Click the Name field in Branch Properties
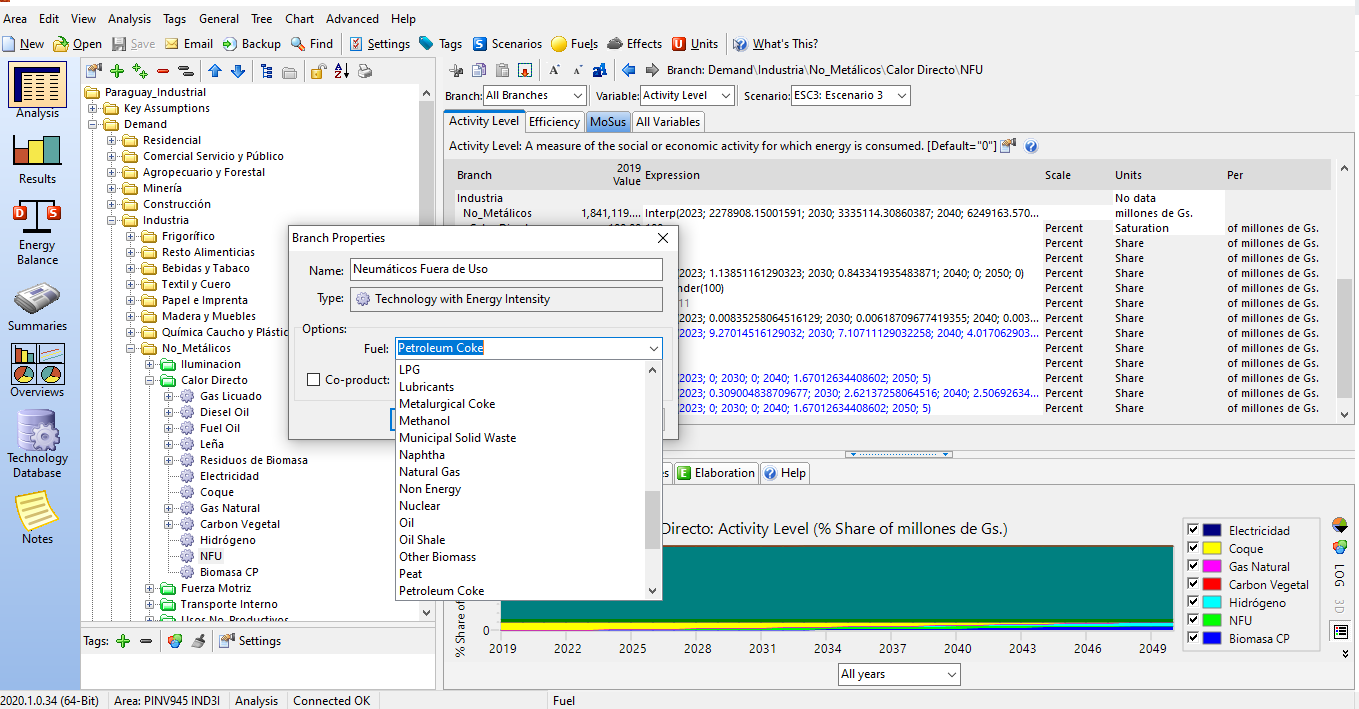Screen dimensions: 1359x709 tap(506, 269)
